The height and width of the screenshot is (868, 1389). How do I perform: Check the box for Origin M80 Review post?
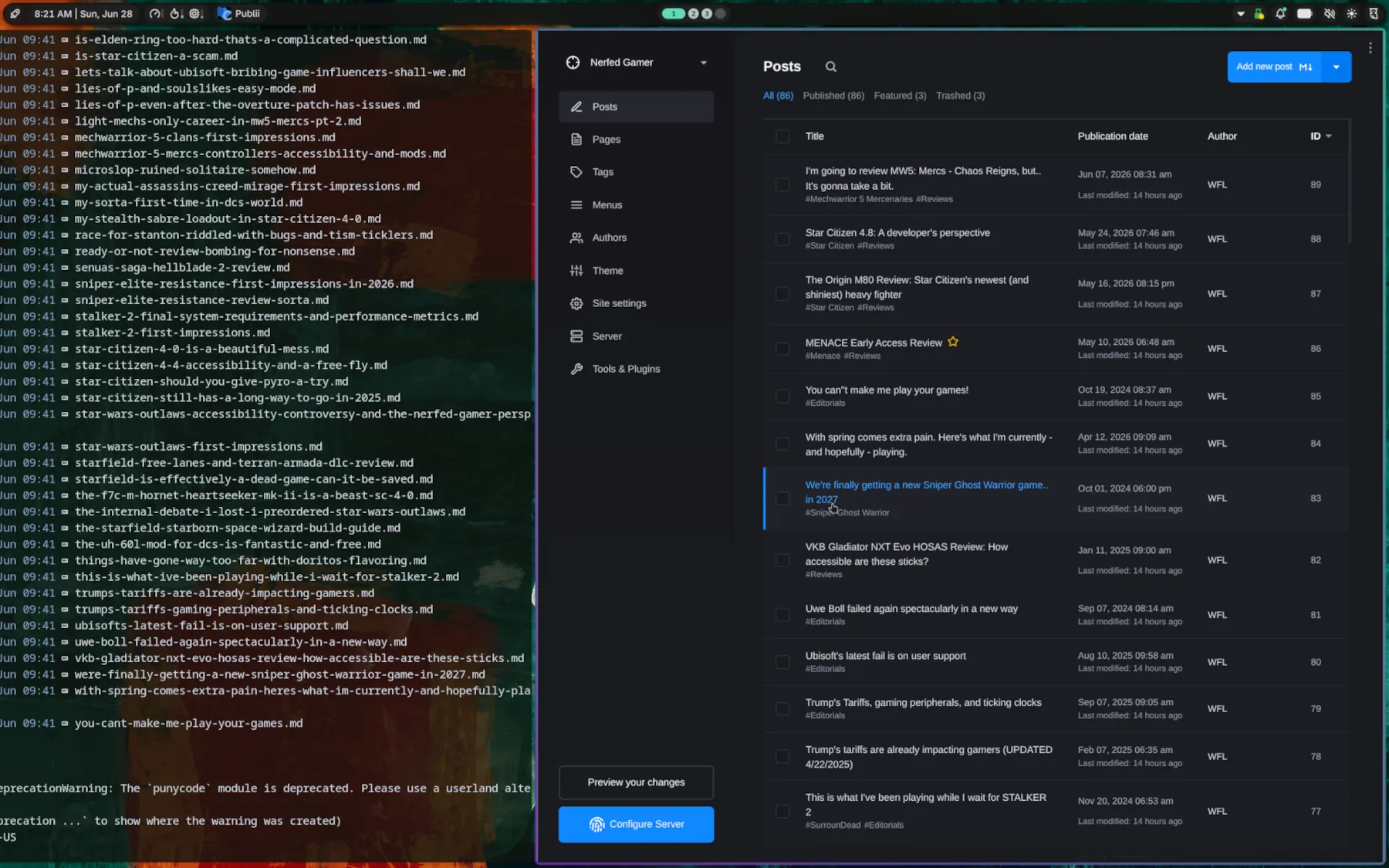click(782, 294)
